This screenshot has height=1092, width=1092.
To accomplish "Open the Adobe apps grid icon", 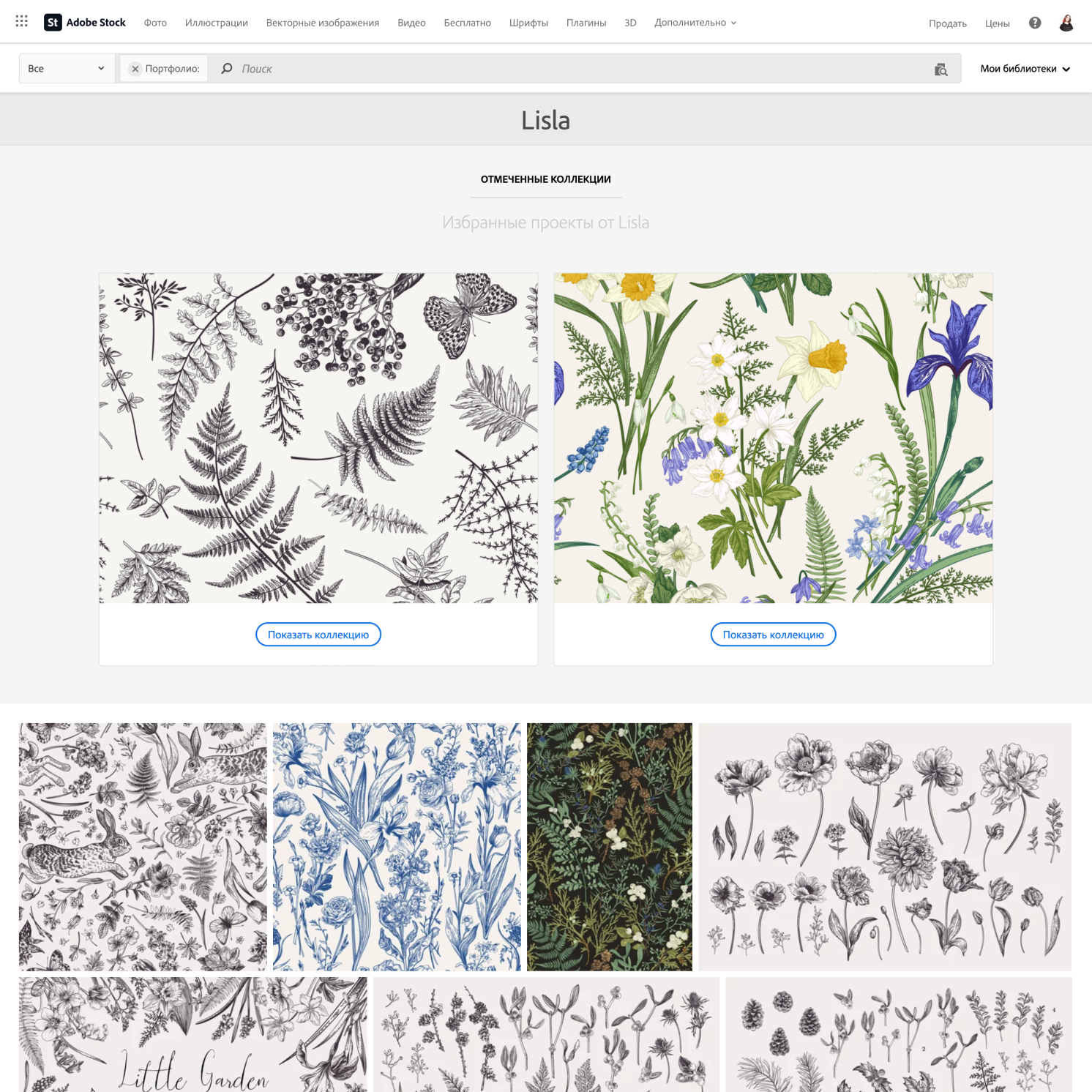I will tap(22, 22).
